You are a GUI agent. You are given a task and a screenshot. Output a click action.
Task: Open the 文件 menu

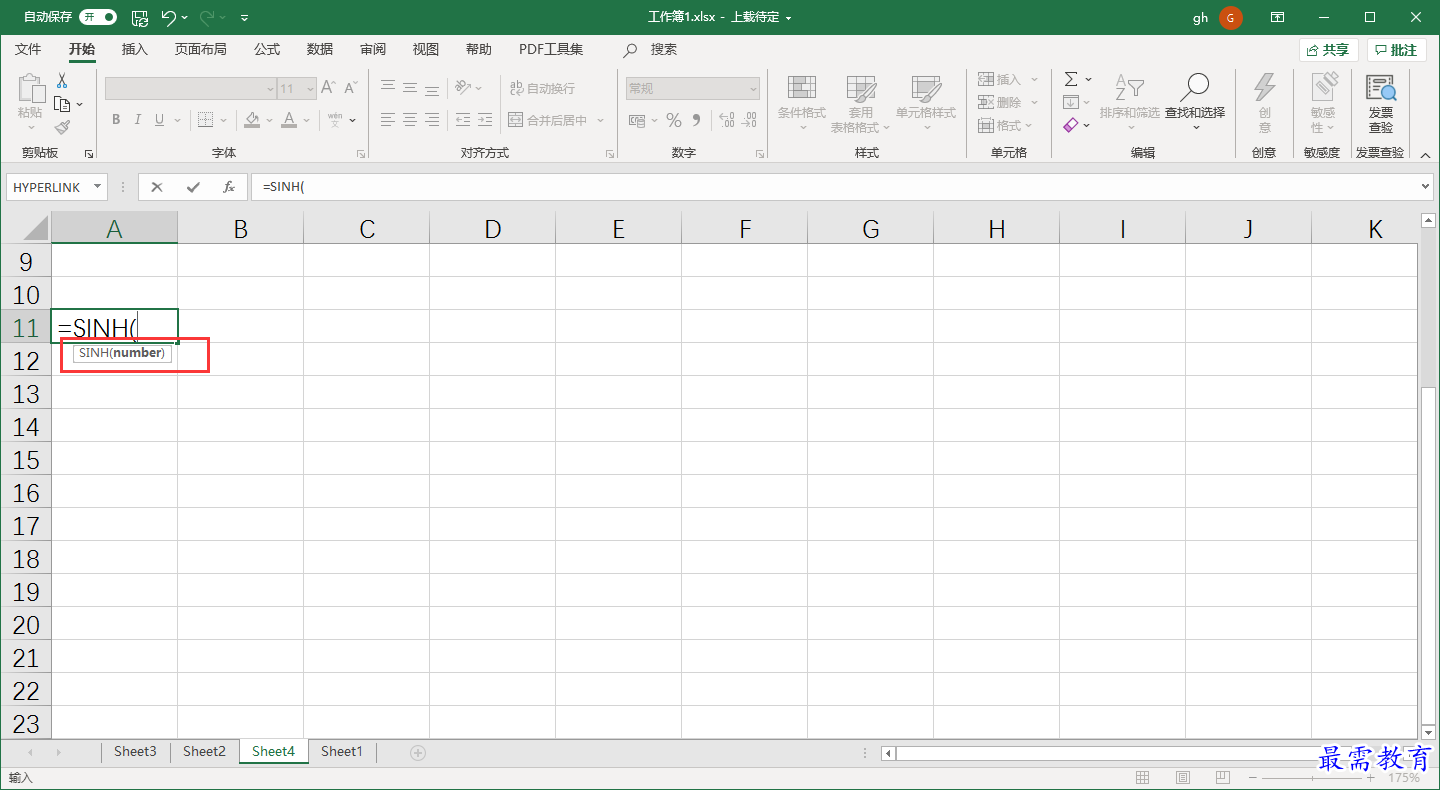coord(28,49)
